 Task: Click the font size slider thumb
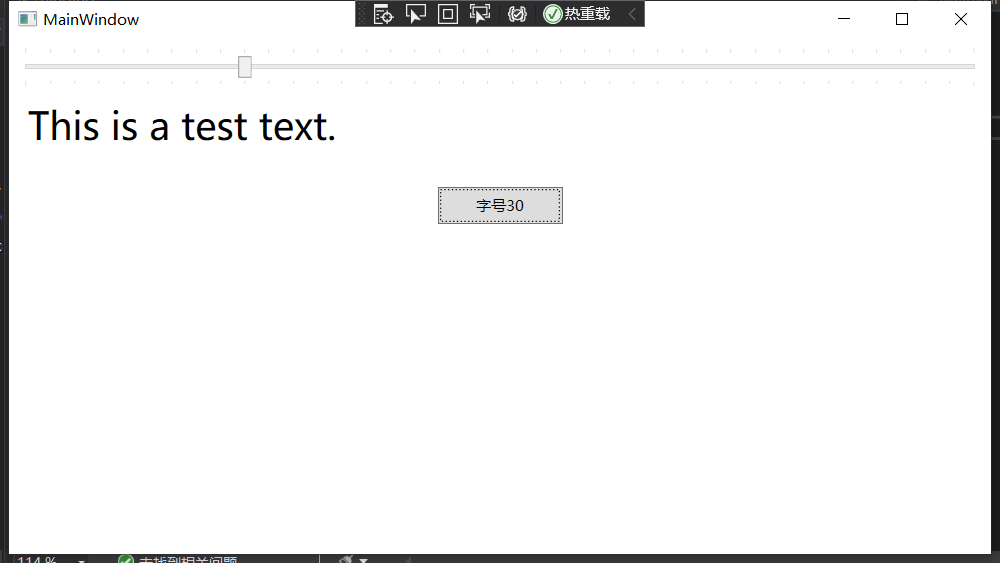pyautogui.click(x=245, y=66)
